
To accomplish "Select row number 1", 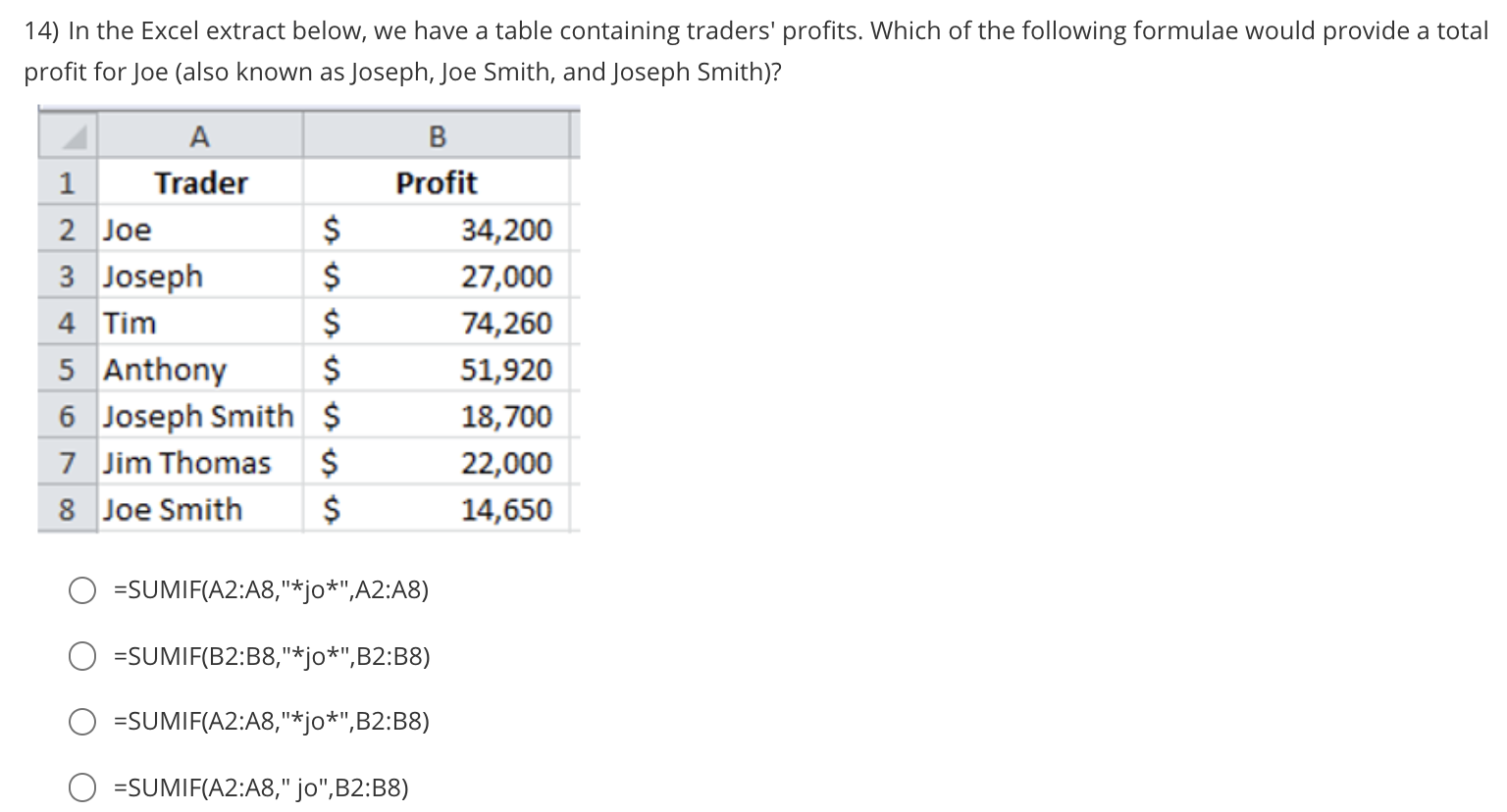I will click(66, 182).
